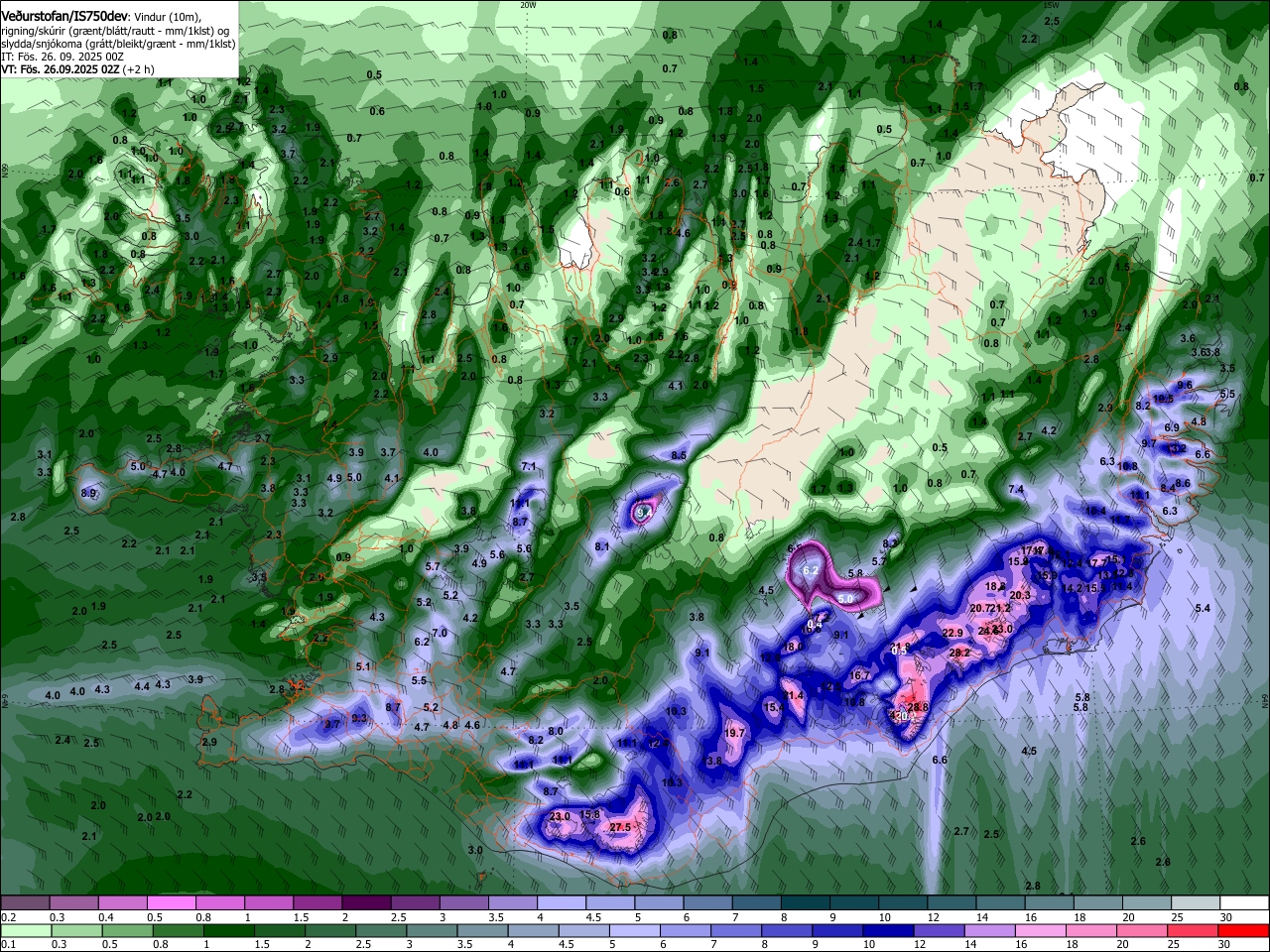Screen dimensions: 1270x952
Task: Click the 7.4 precipitation value
Action: (1016, 489)
